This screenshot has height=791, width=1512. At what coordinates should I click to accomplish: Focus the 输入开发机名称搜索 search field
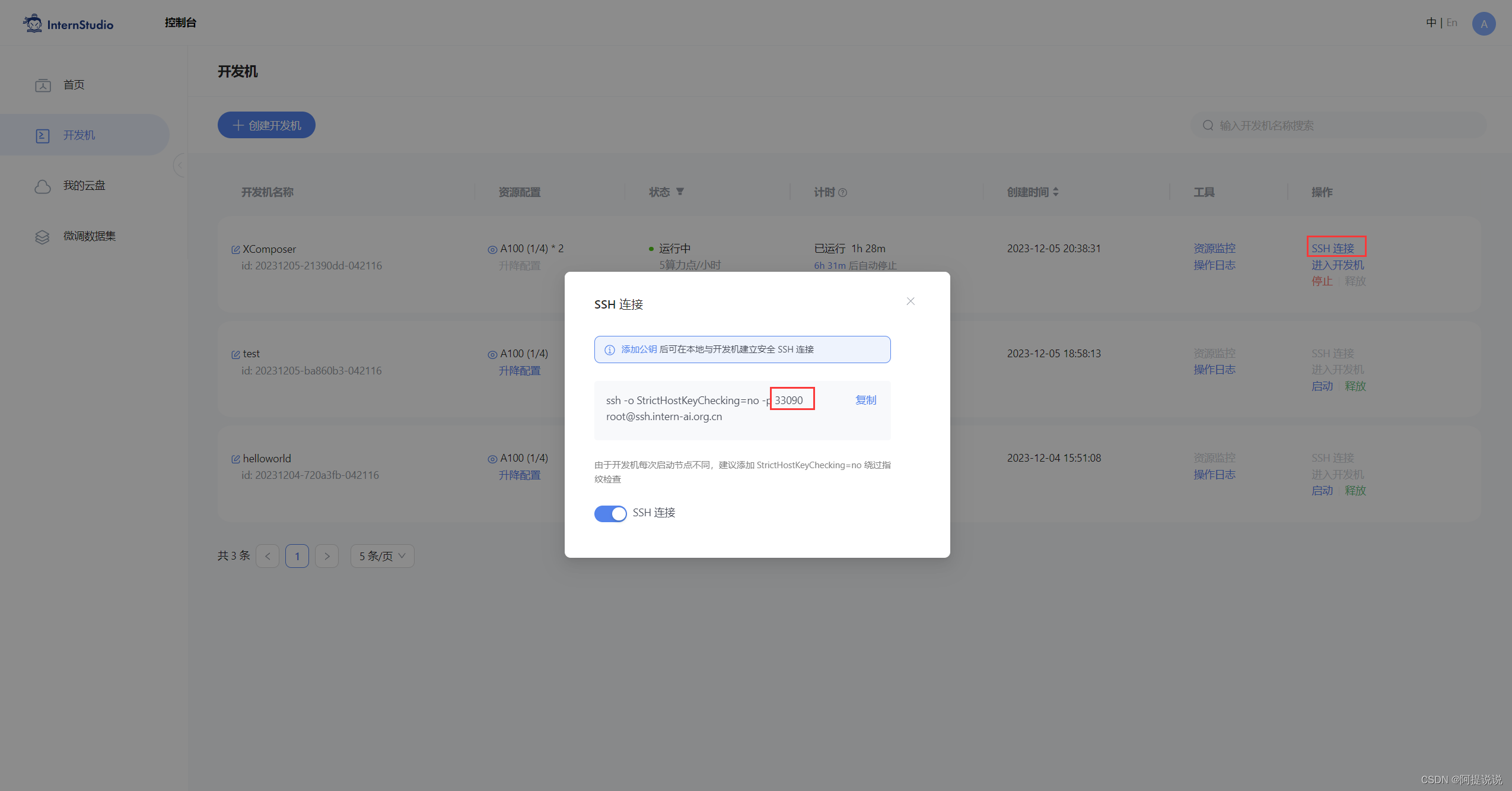[x=1338, y=125]
